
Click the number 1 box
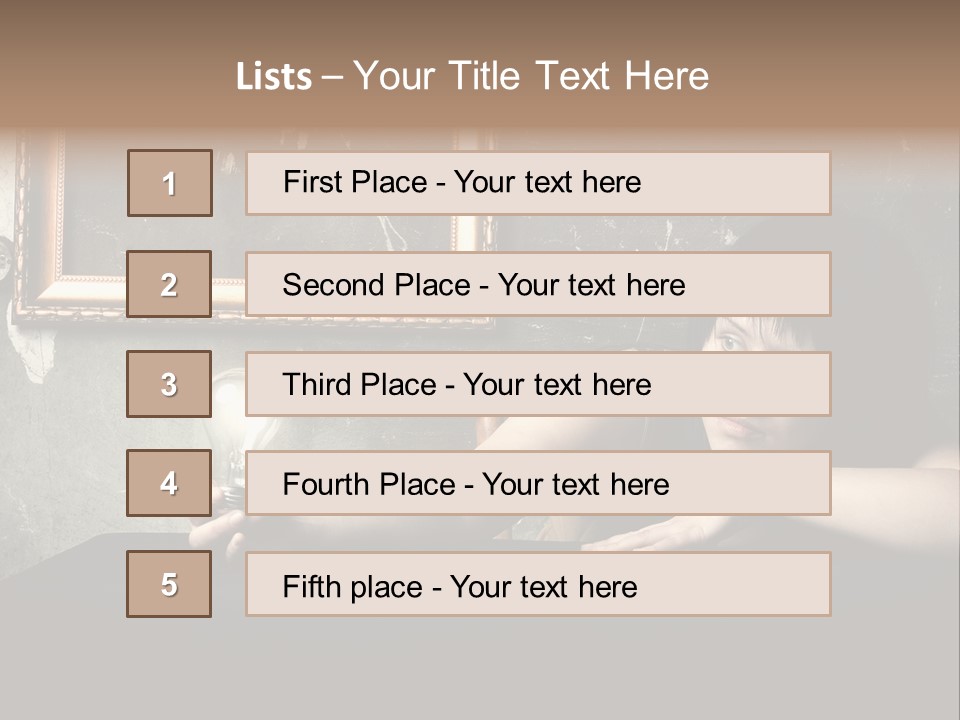(170, 183)
